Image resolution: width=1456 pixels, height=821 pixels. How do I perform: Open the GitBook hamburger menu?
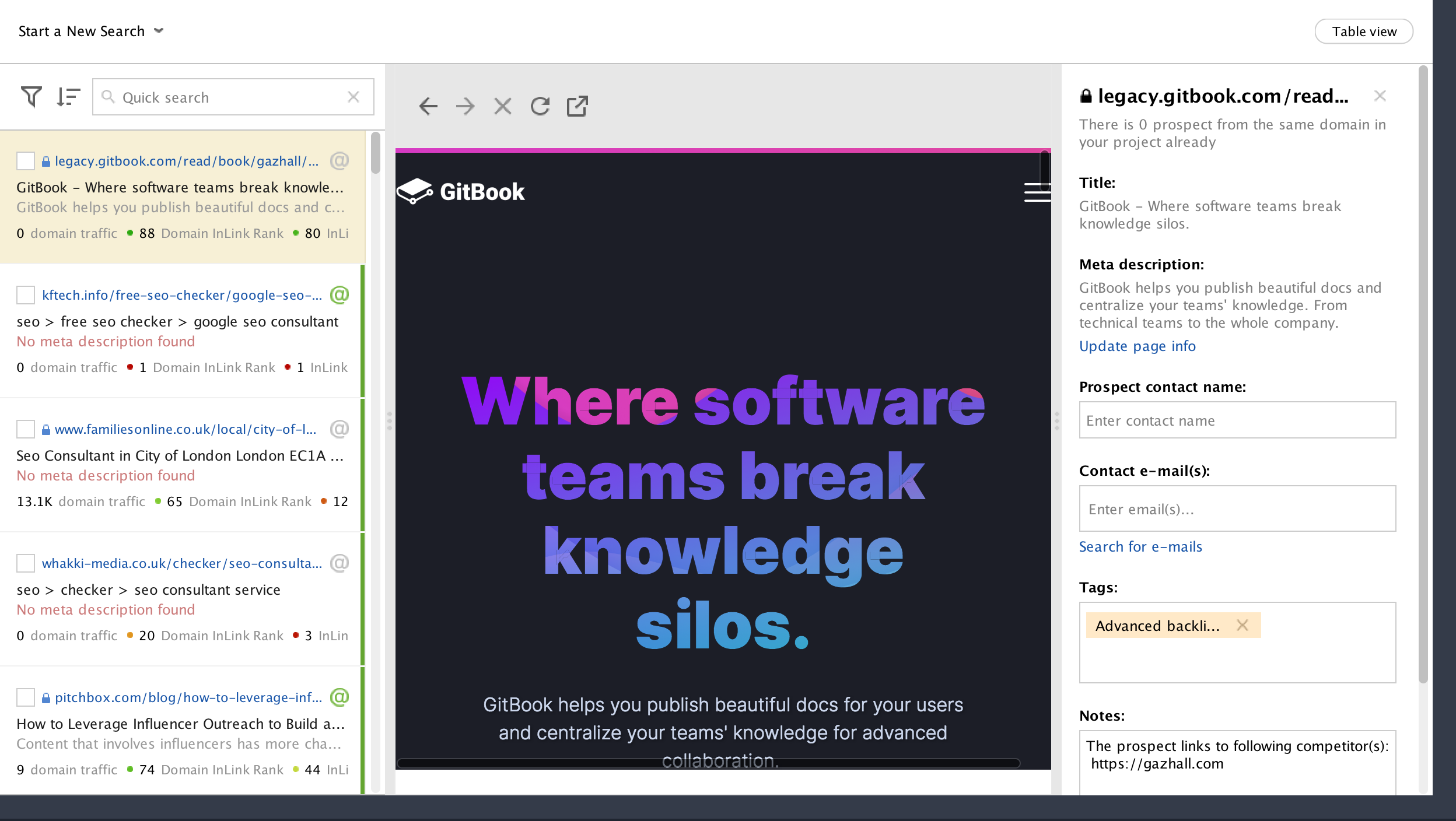(x=1037, y=192)
